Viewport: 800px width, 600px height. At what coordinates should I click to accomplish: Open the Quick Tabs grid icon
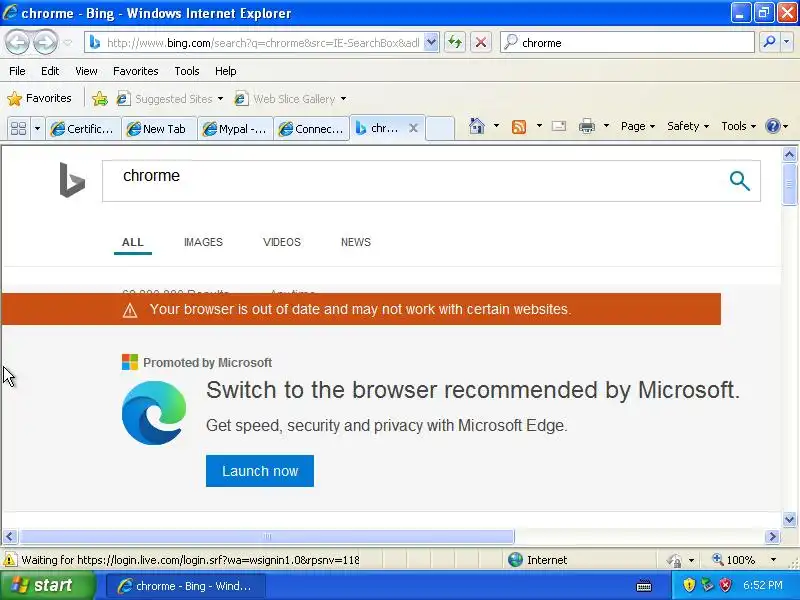pyautogui.click(x=19, y=128)
